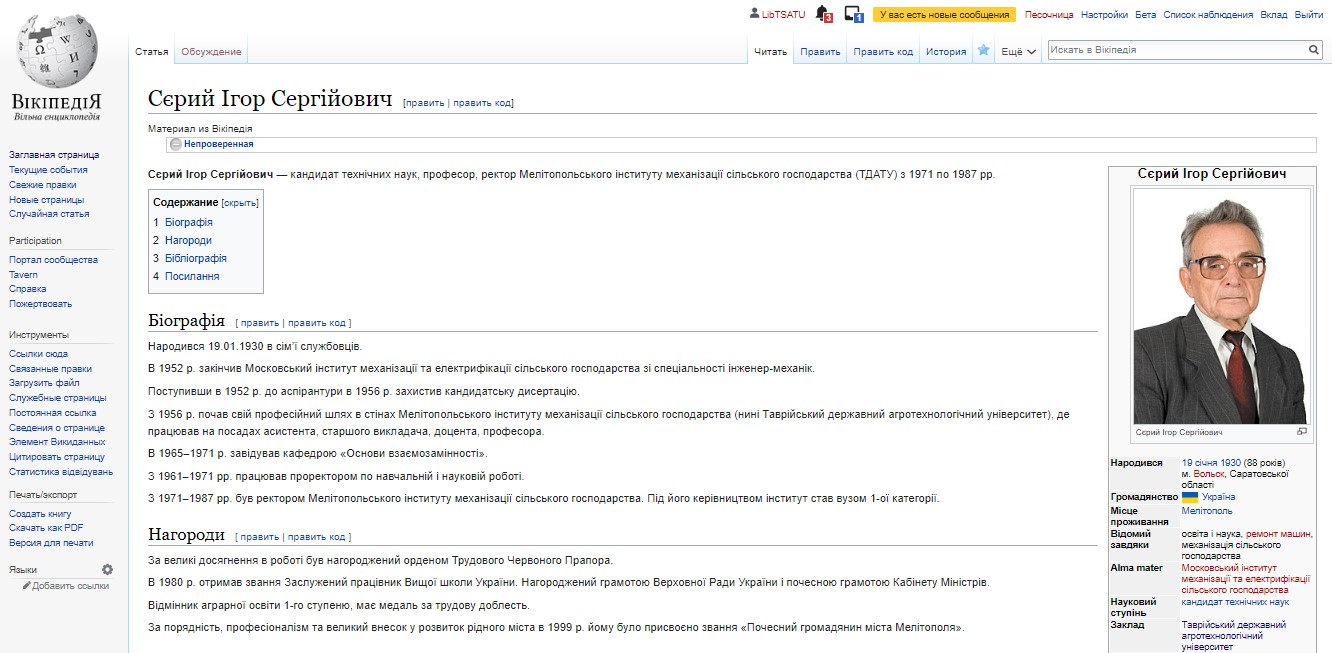Open the notices monitor icon
The width and height of the screenshot is (1332, 653).
pyautogui.click(x=853, y=14)
